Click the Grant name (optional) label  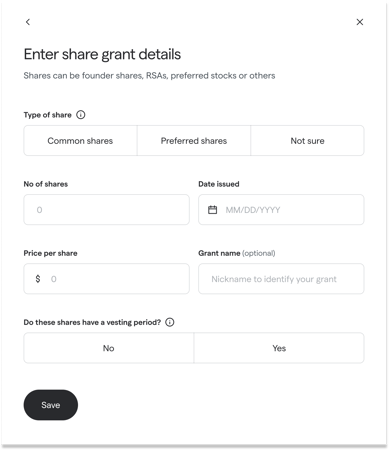point(237,253)
